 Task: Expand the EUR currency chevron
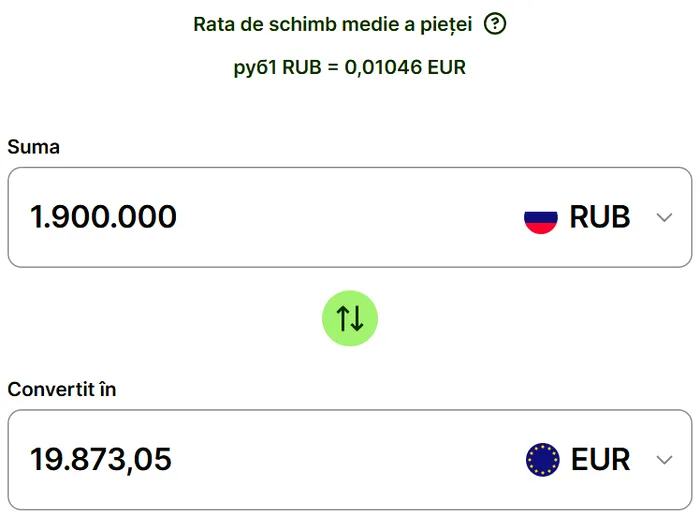(x=664, y=460)
